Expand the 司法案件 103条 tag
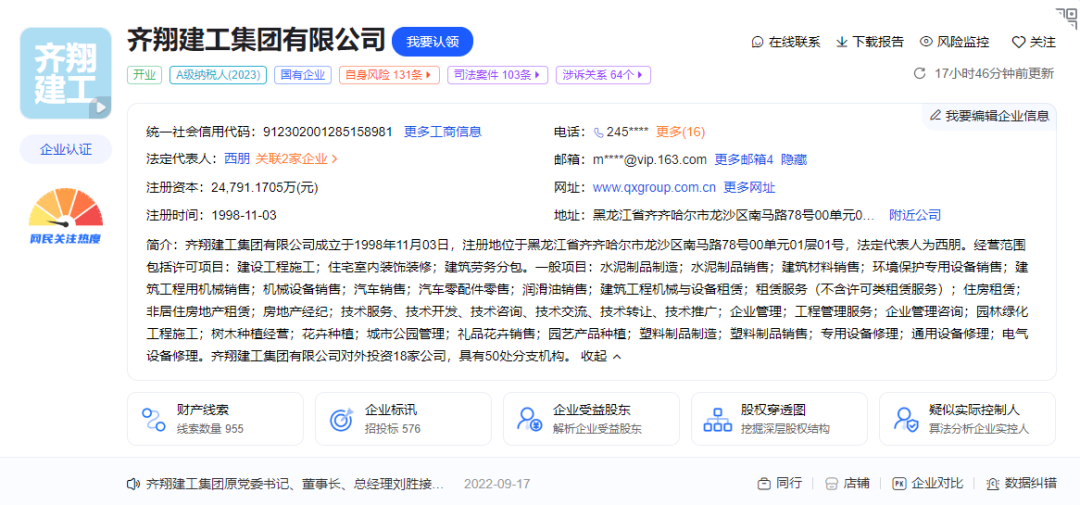The width and height of the screenshot is (1080, 505). pos(497,74)
